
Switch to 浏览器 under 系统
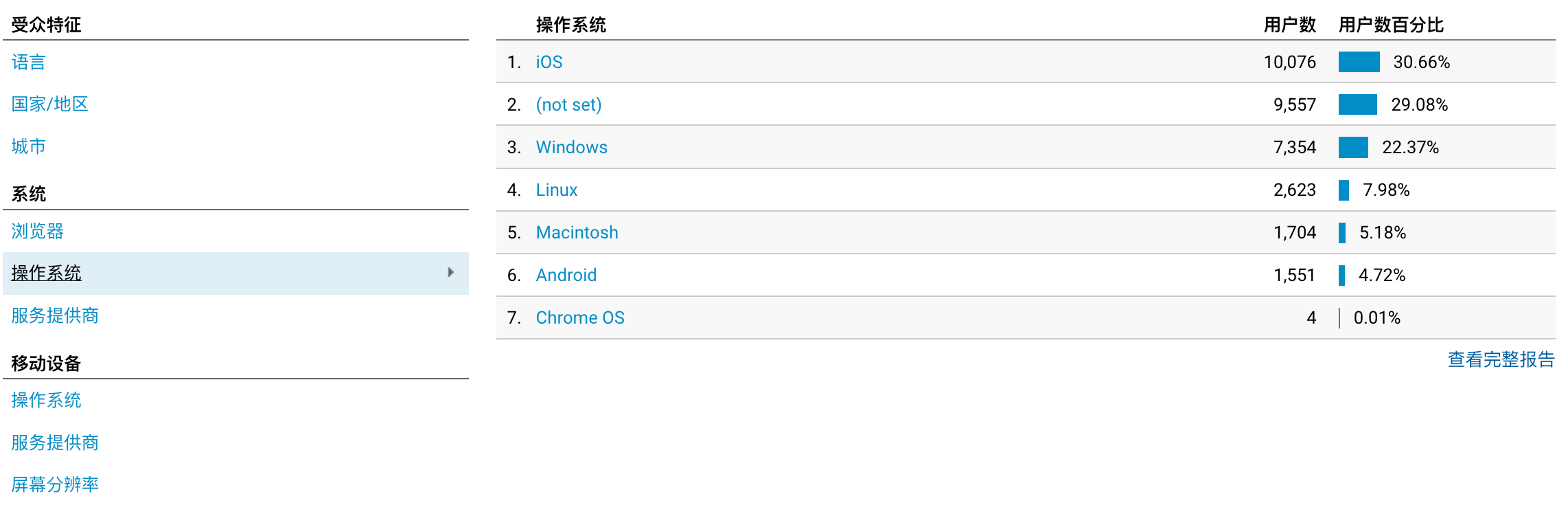coord(37,231)
